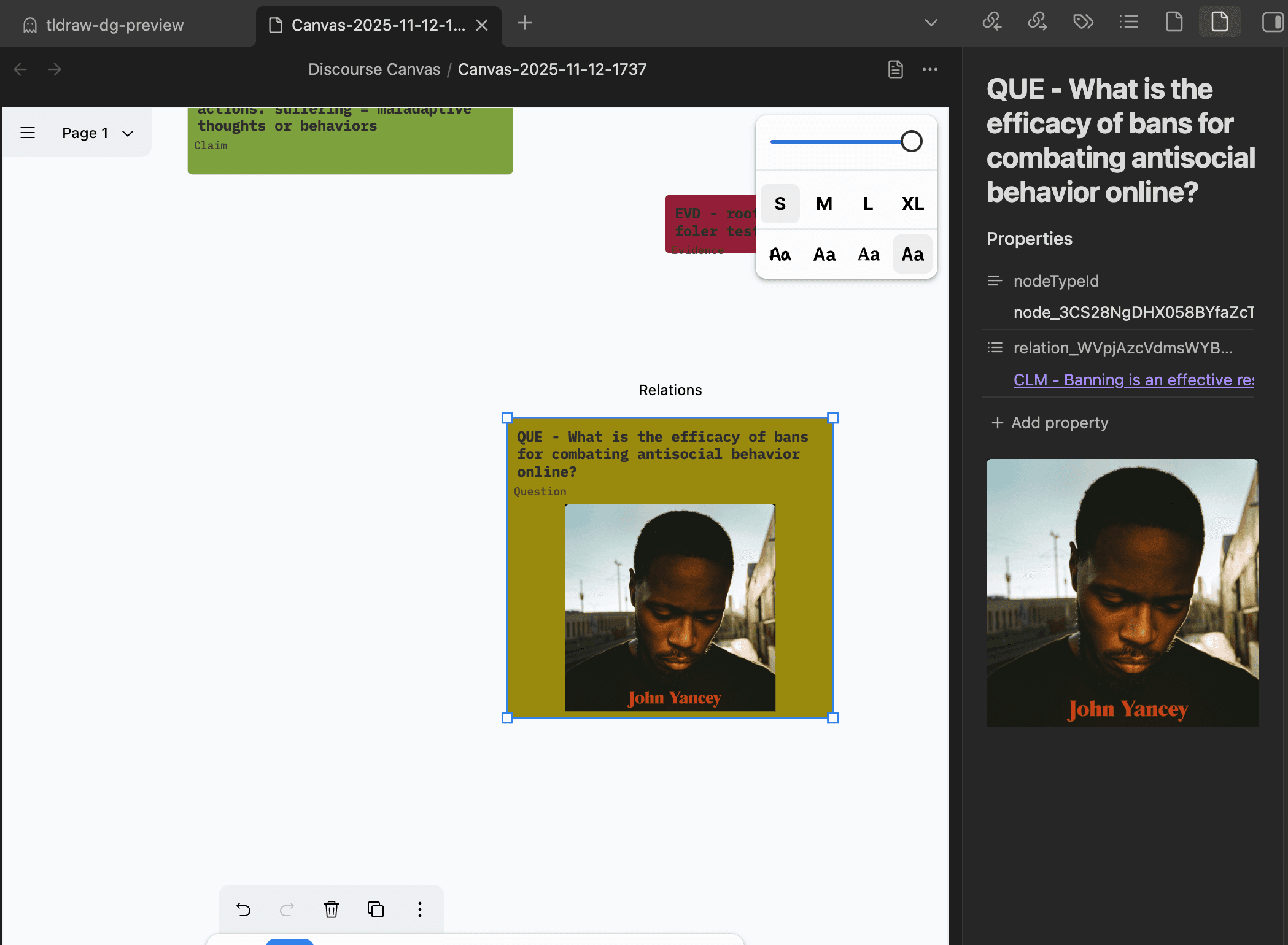Image resolution: width=1288 pixels, height=945 pixels.
Task: Switch to the tldraw-dg-preview tab
Action: click(x=115, y=25)
